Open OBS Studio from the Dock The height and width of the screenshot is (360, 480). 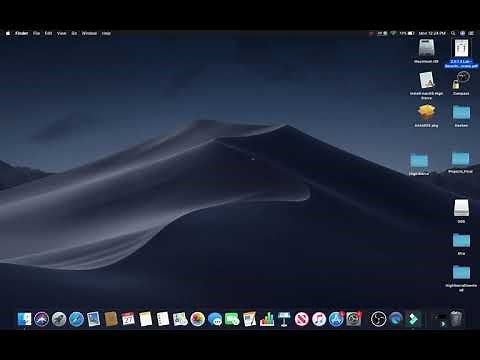[378, 319]
